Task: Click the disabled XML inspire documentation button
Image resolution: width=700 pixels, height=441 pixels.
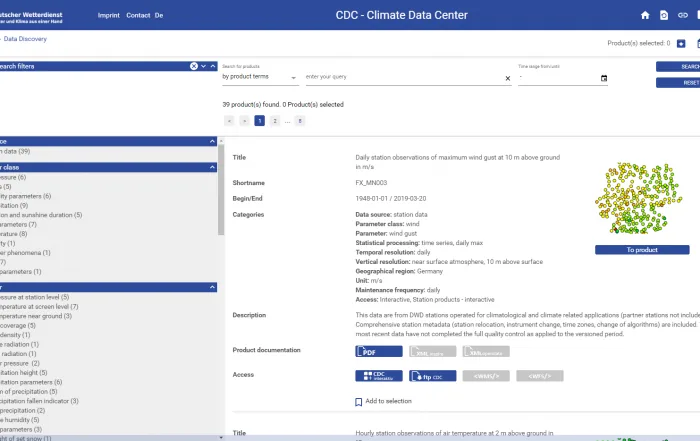Action: point(433,351)
